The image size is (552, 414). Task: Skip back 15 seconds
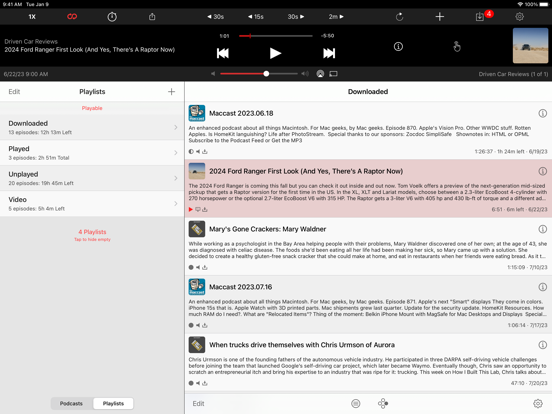coord(256,17)
